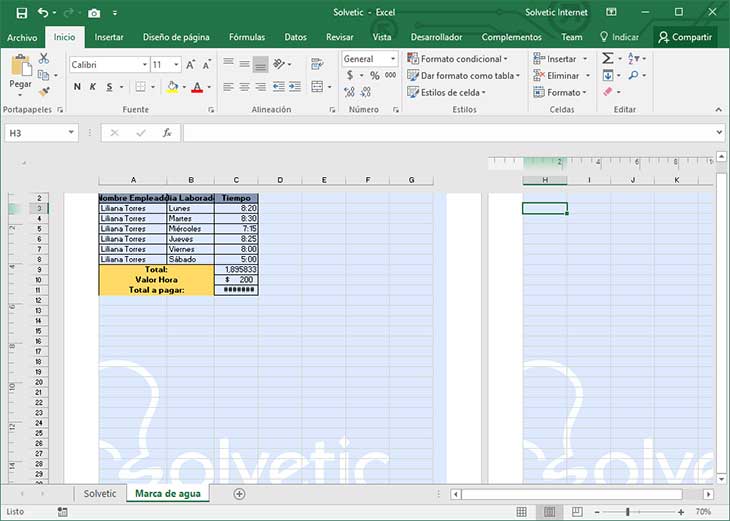Open the fill color dropdown arrow

tap(184, 87)
